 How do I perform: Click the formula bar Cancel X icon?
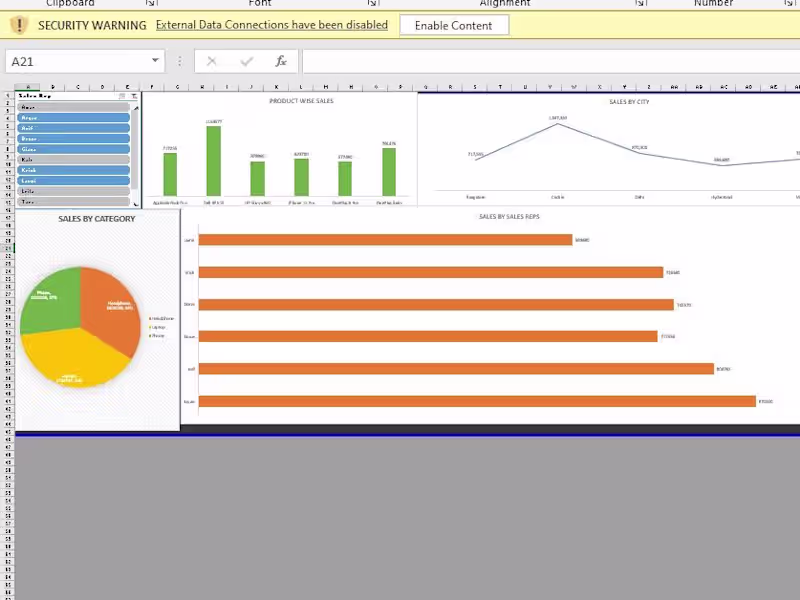pyautogui.click(x=211, y=62)
